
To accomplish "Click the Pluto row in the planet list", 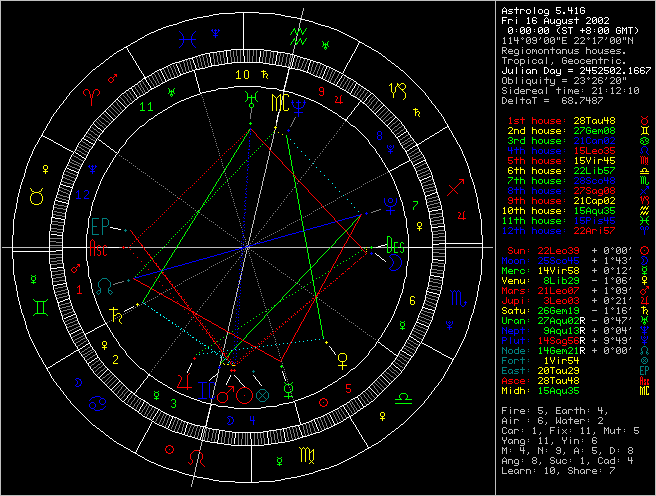I will coord(572,340).
